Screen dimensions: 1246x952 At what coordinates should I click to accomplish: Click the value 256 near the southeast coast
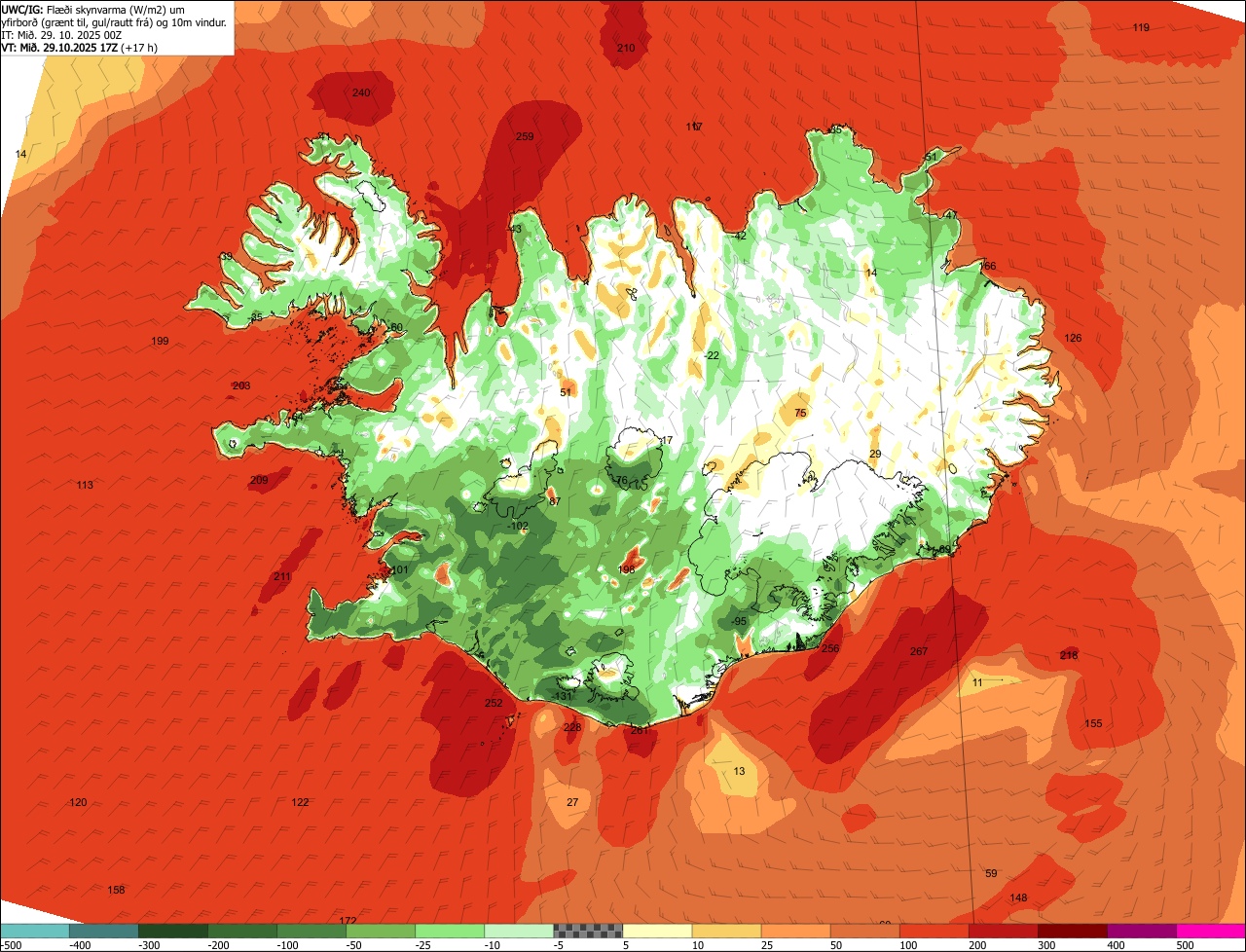click(830, 648)
